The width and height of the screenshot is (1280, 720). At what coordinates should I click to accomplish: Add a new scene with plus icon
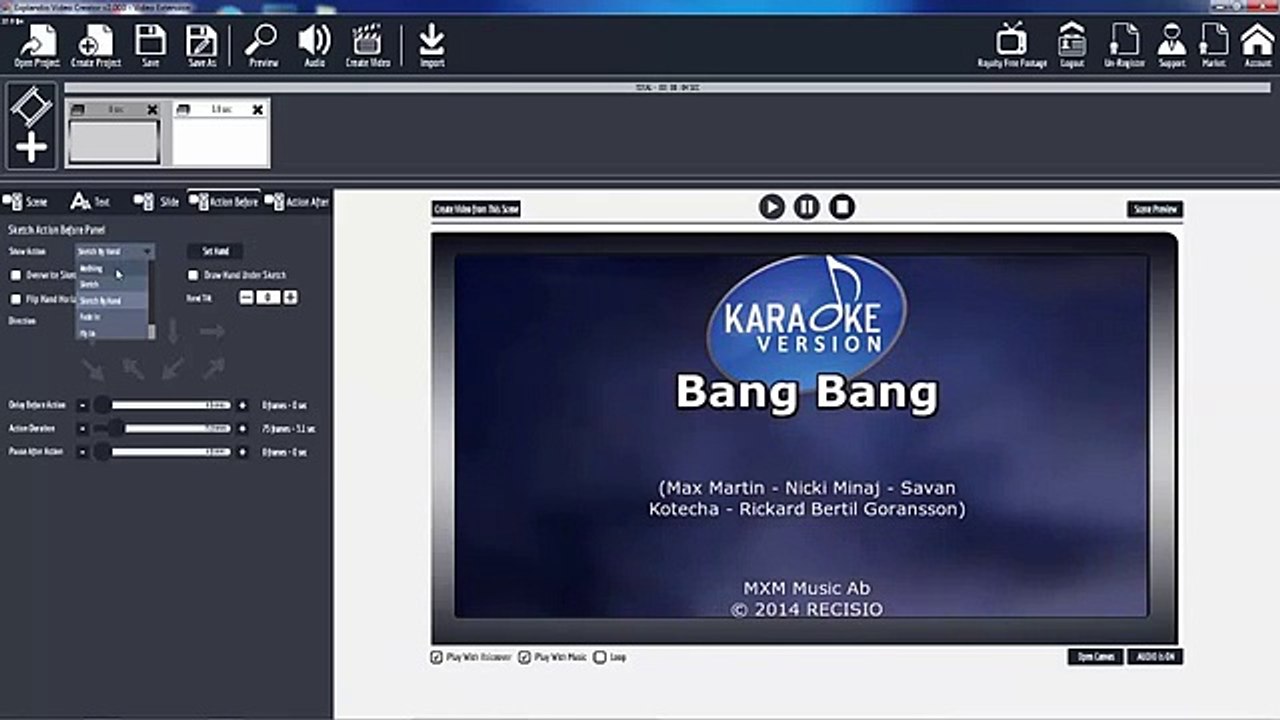[x=31, y=148]
